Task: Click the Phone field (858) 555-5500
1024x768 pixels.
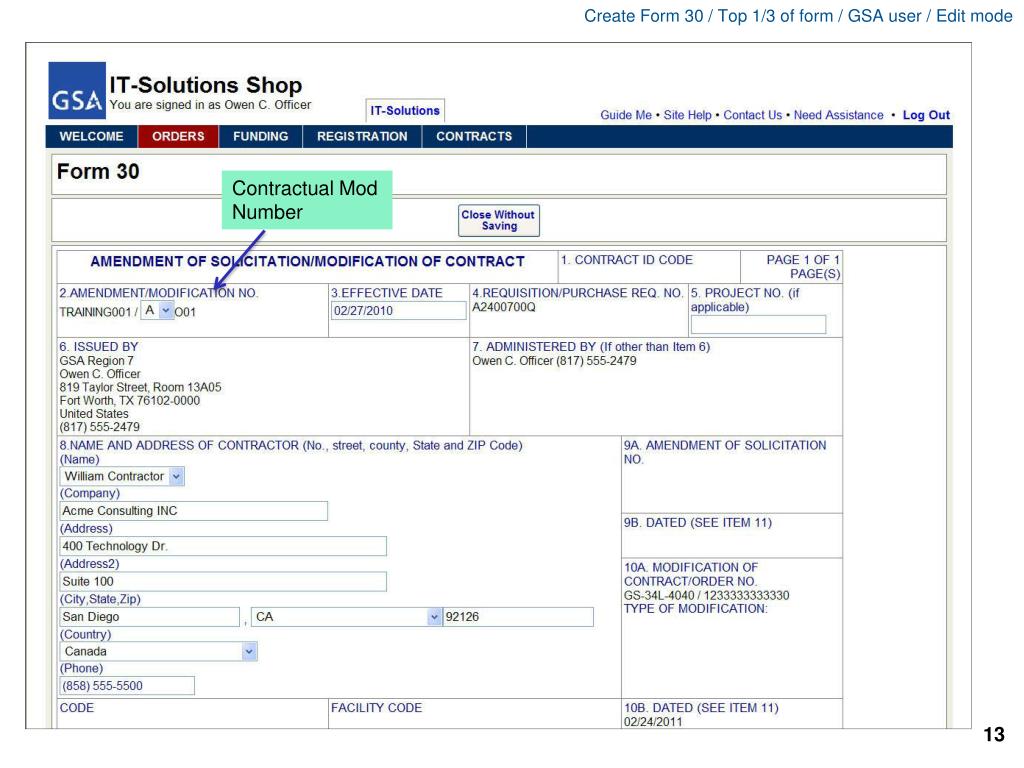Action: 127,686
